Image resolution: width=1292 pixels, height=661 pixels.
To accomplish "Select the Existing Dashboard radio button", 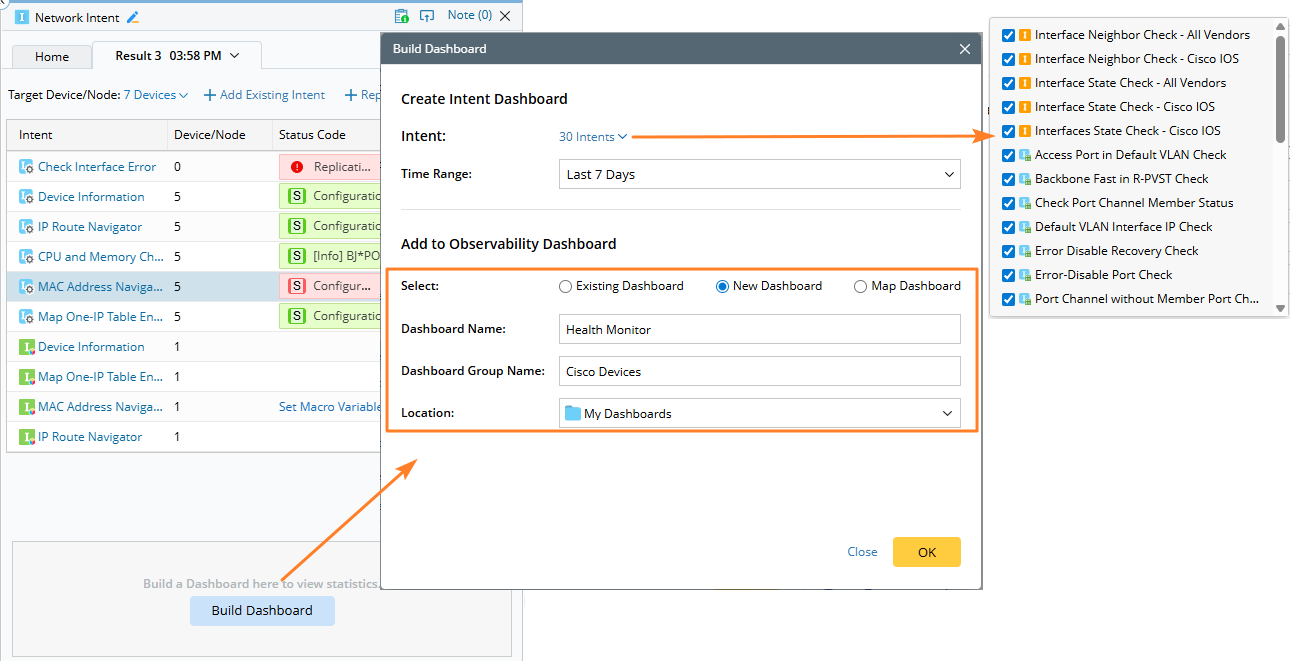I will click(x=566, y=286).
